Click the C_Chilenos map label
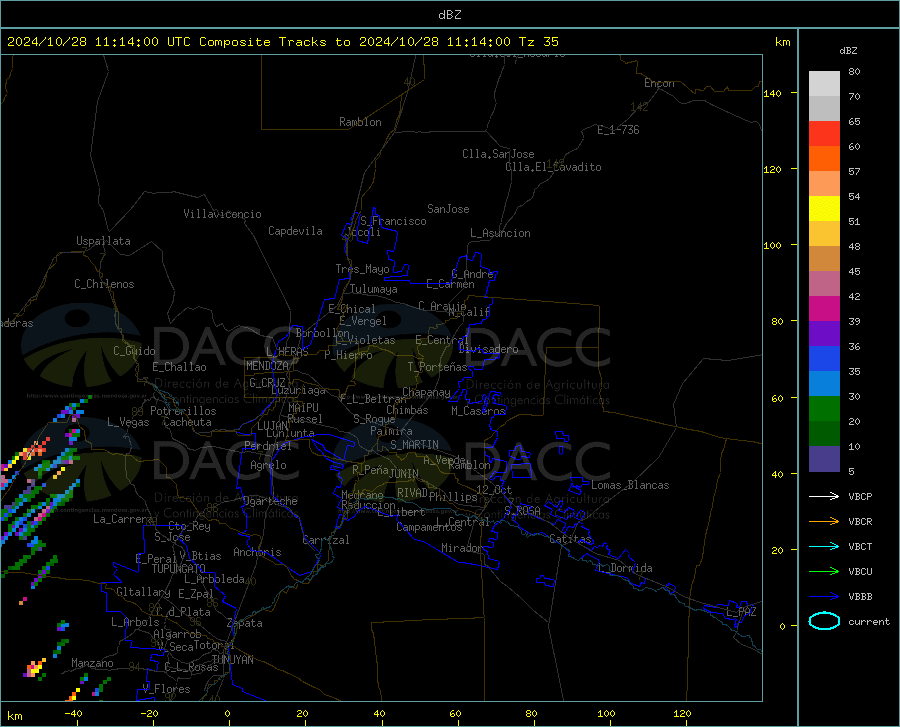 click(104, 284)
